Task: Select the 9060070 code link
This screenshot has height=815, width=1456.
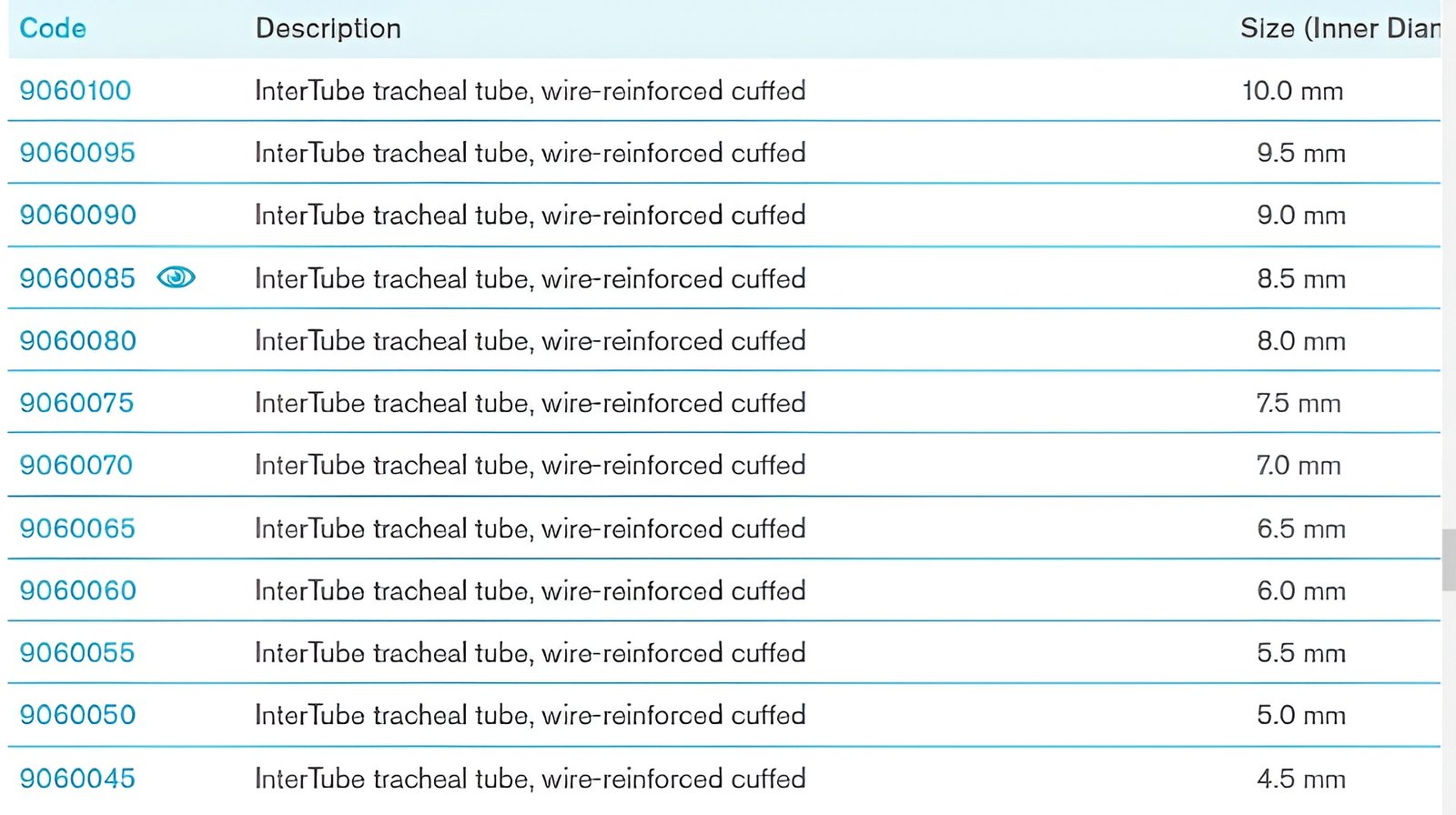Action: tap(76, 466)
